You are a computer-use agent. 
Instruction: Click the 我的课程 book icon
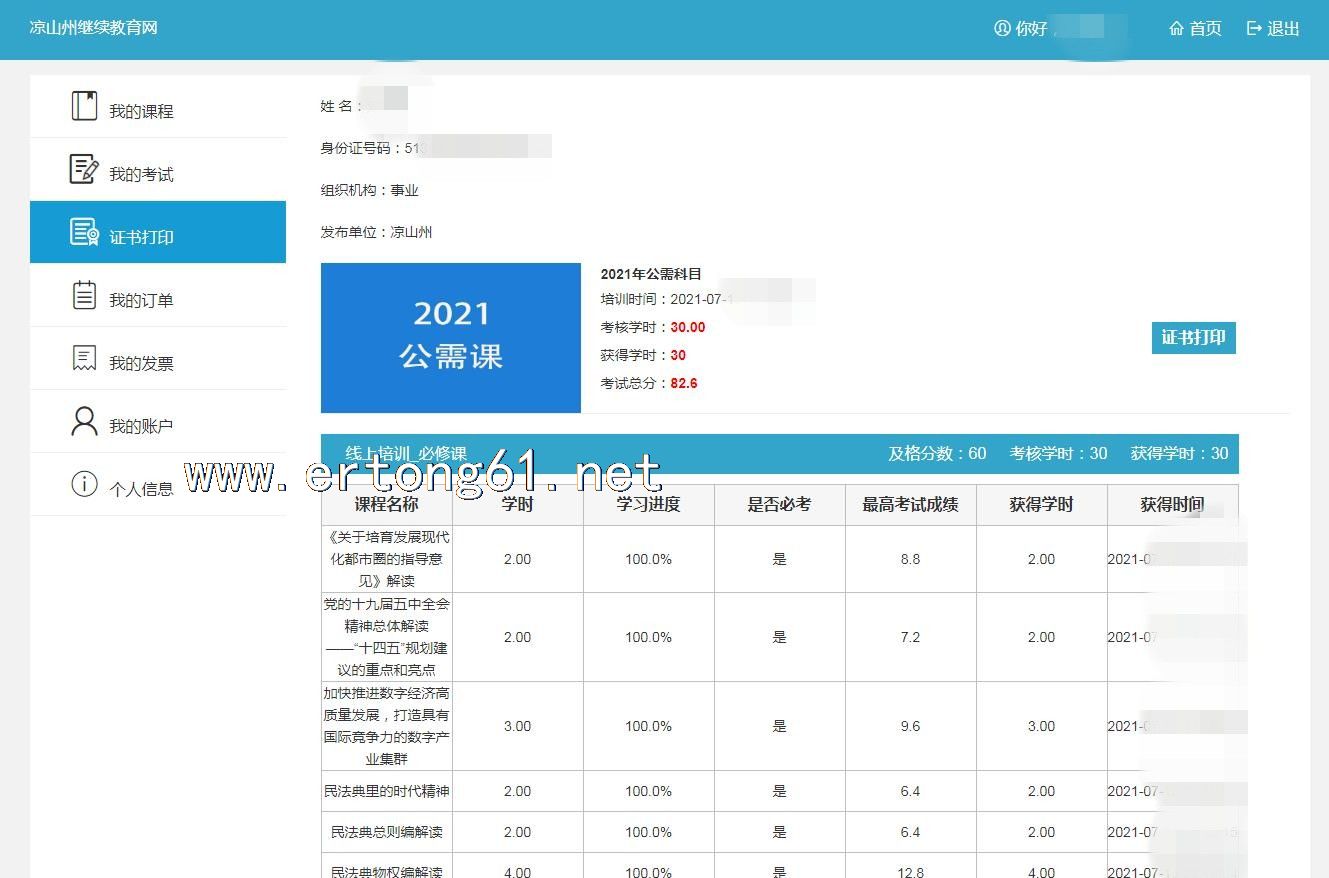coord(85,106)
